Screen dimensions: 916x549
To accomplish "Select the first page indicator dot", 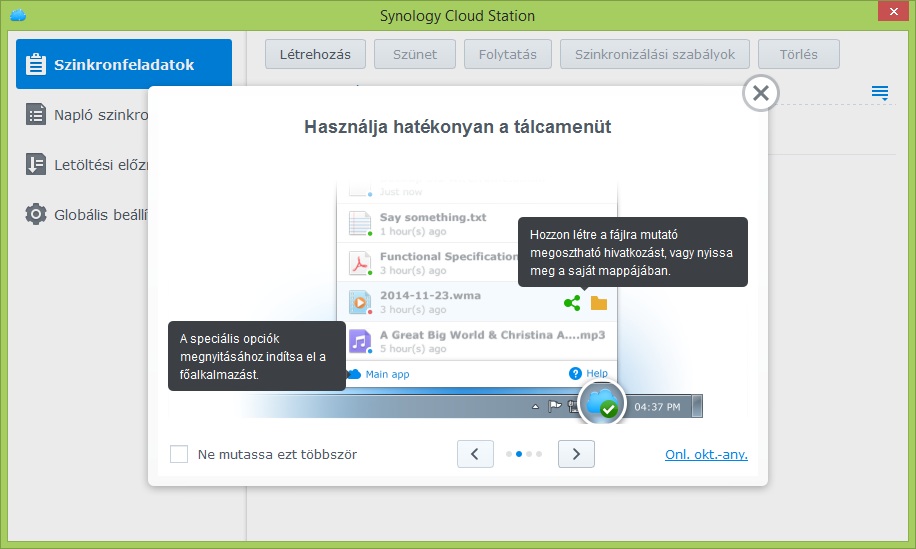I will pos(509,454).
